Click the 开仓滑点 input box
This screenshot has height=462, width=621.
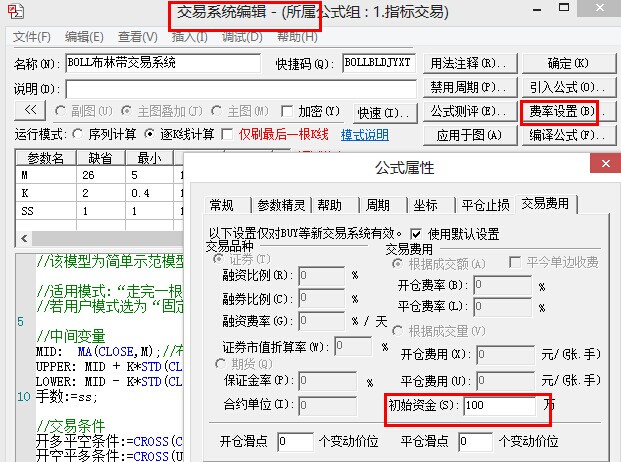pos(295,441)
